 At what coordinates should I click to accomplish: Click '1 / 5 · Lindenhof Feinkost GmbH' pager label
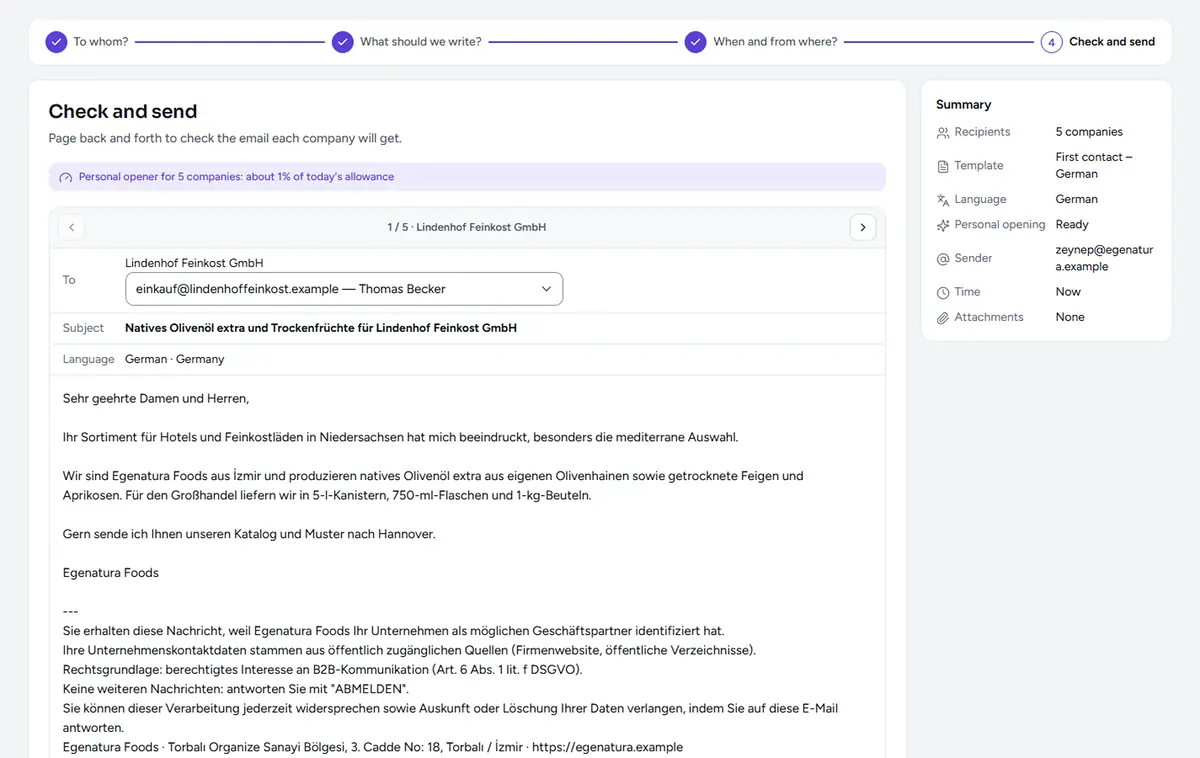click(467, 227)
